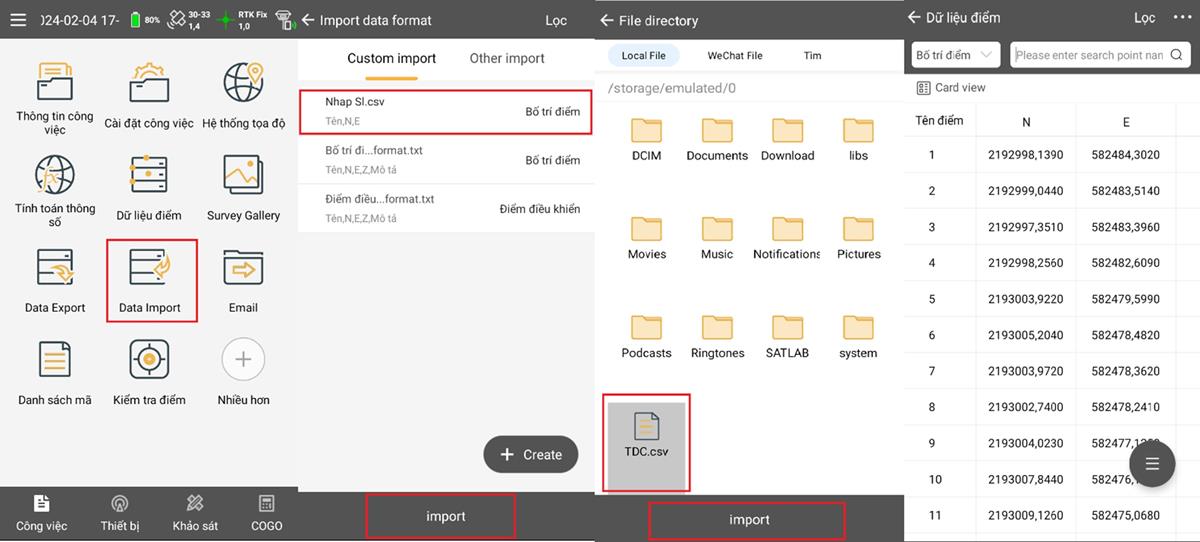
Task: Switch to the WeChat File tab
Action: tap(734, 56)
